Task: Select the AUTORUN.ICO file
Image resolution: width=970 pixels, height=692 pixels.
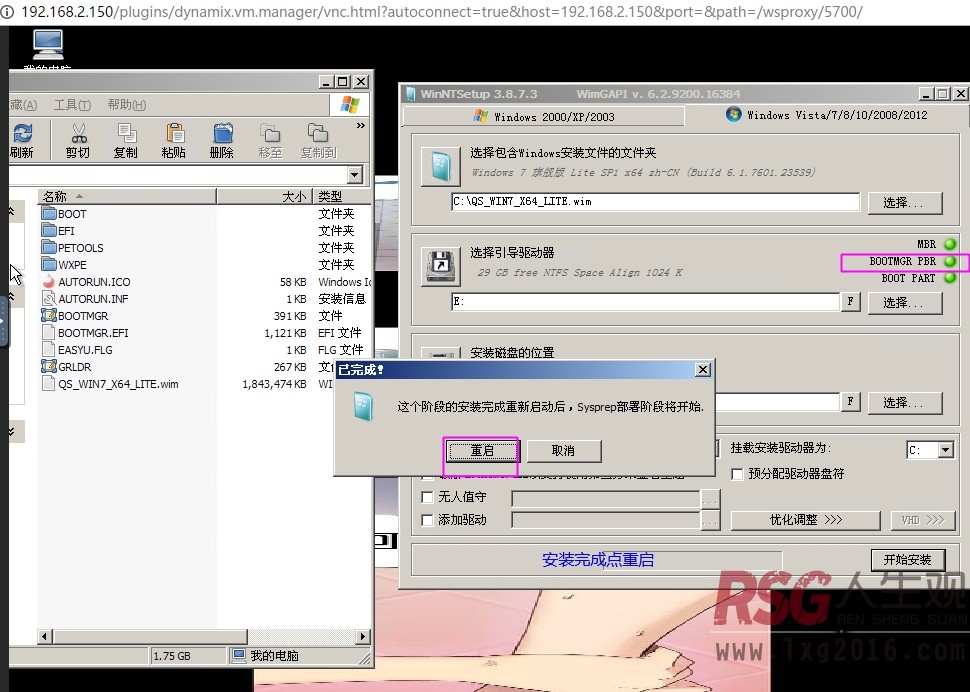Action: (x=87, y=282)
